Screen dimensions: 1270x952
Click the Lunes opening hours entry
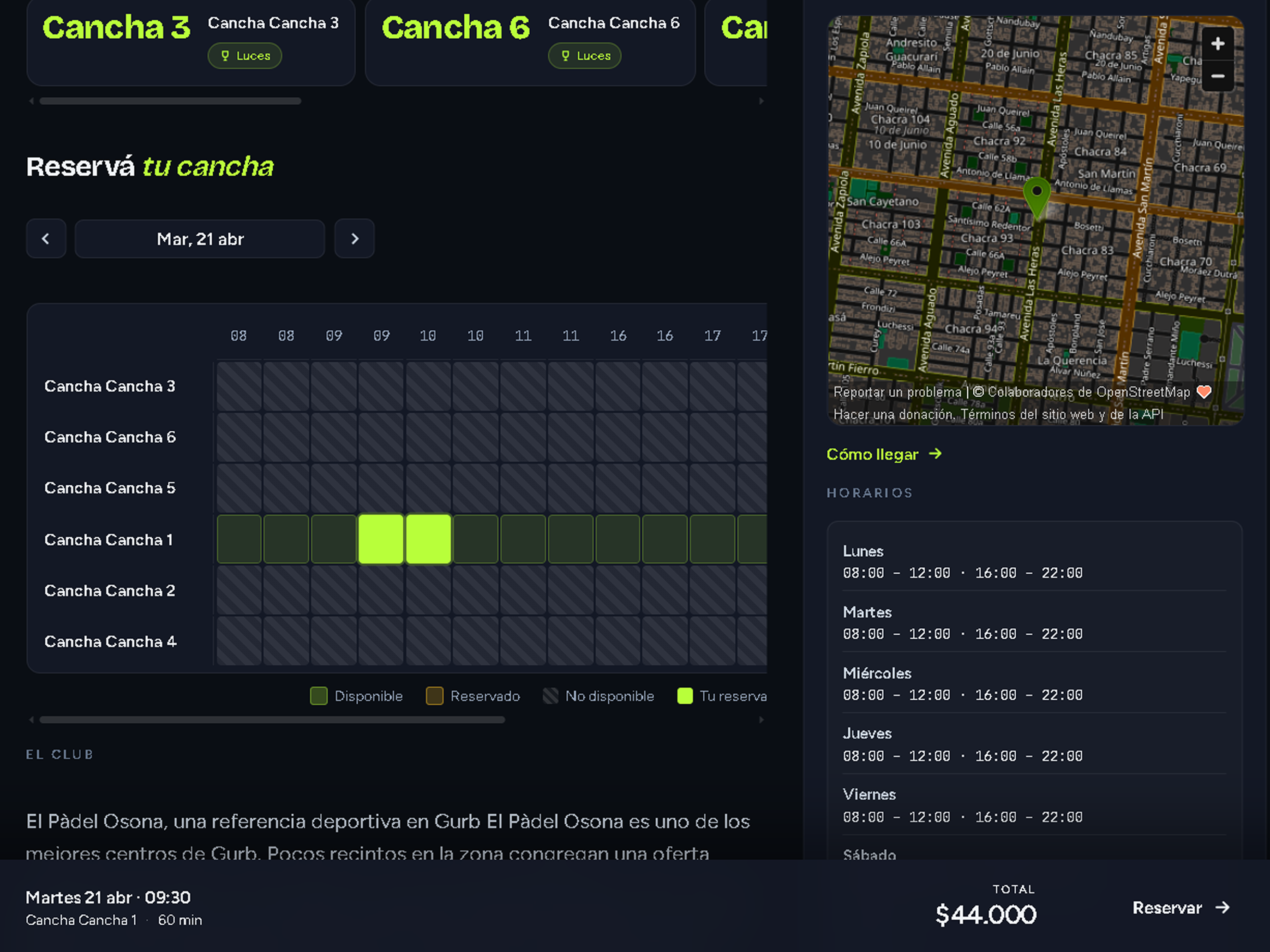click(x=1034, y=562)
